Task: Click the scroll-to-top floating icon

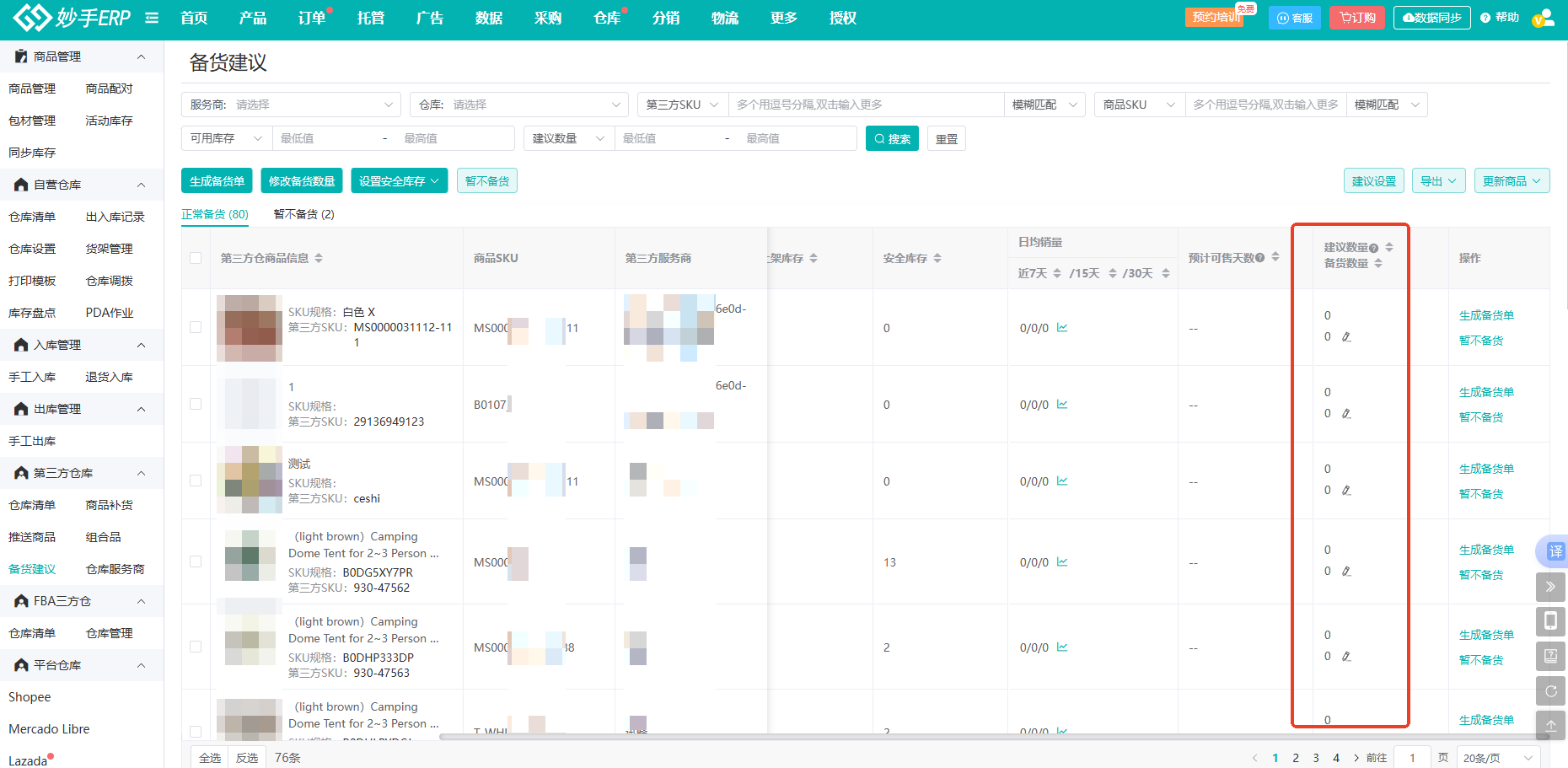Action: [1550, 725]
